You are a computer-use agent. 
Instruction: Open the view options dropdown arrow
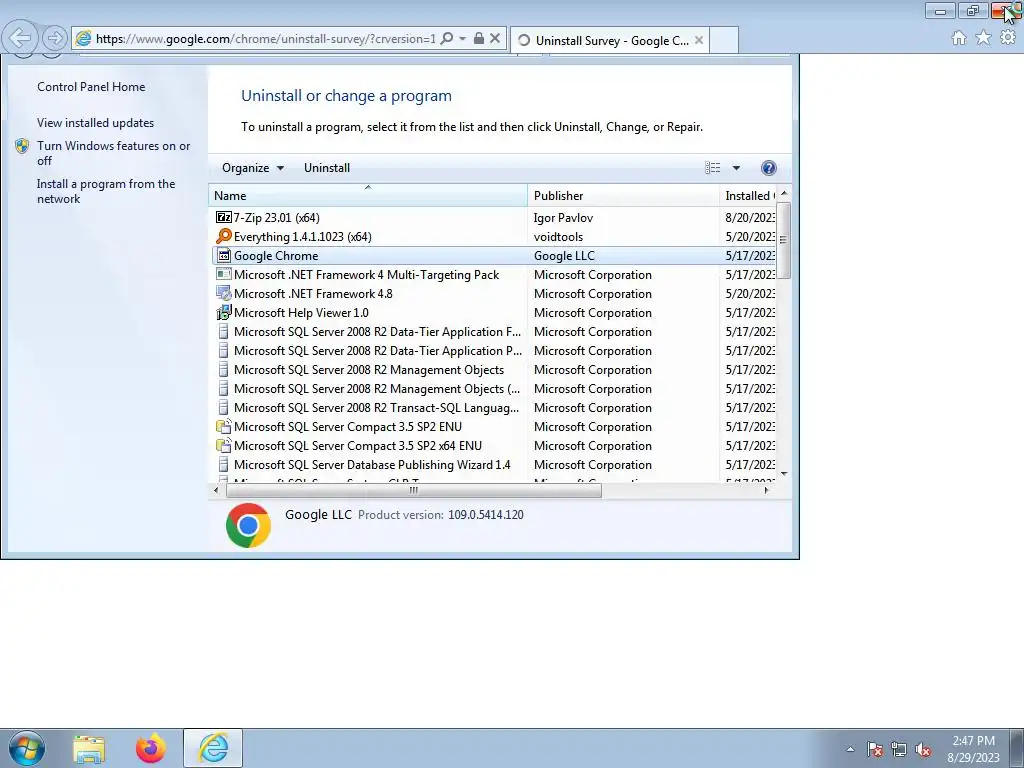point(736,168)
